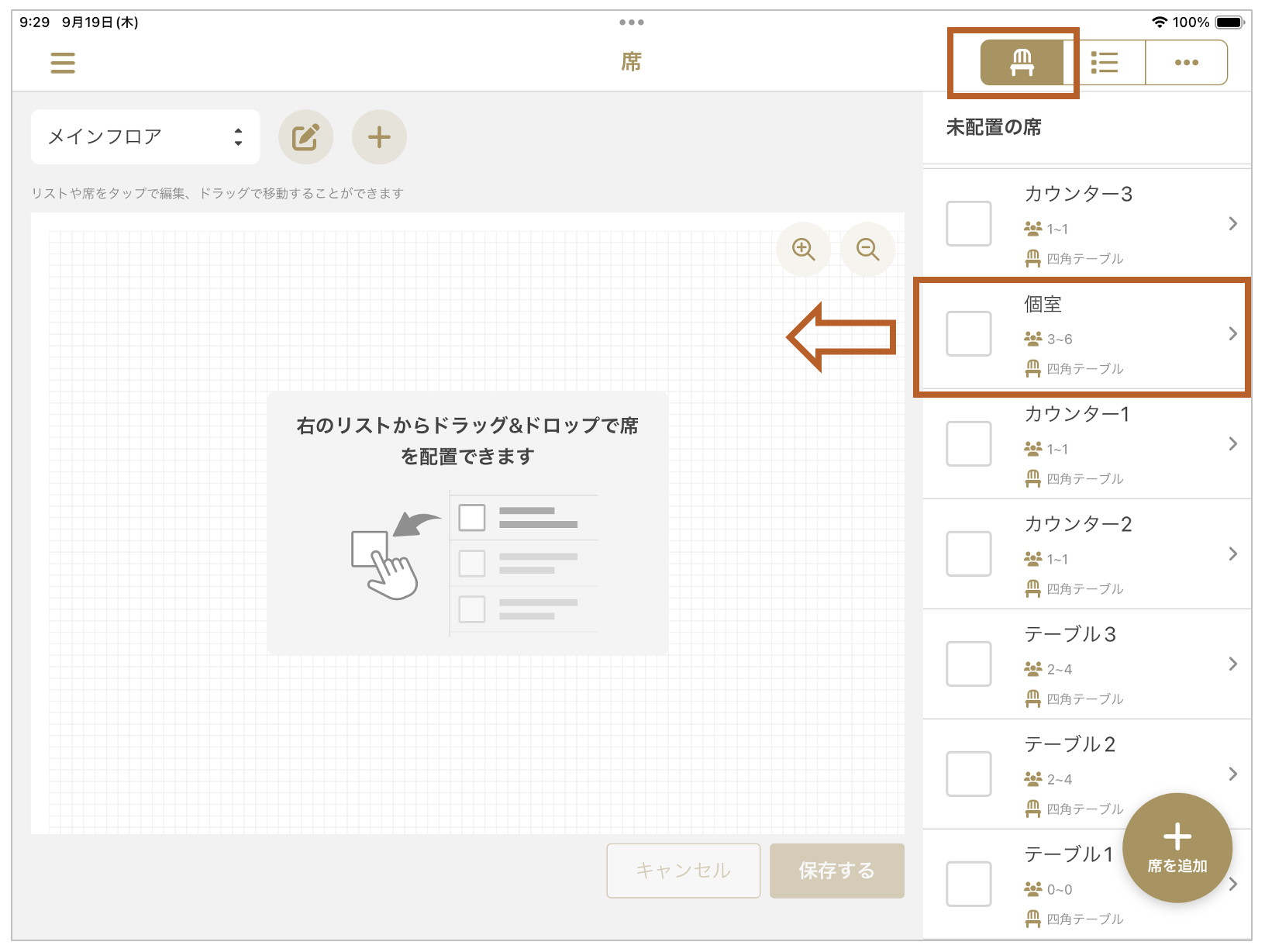
Task: Tap the 席を追加 floating button
Action: pos(1177,847)
